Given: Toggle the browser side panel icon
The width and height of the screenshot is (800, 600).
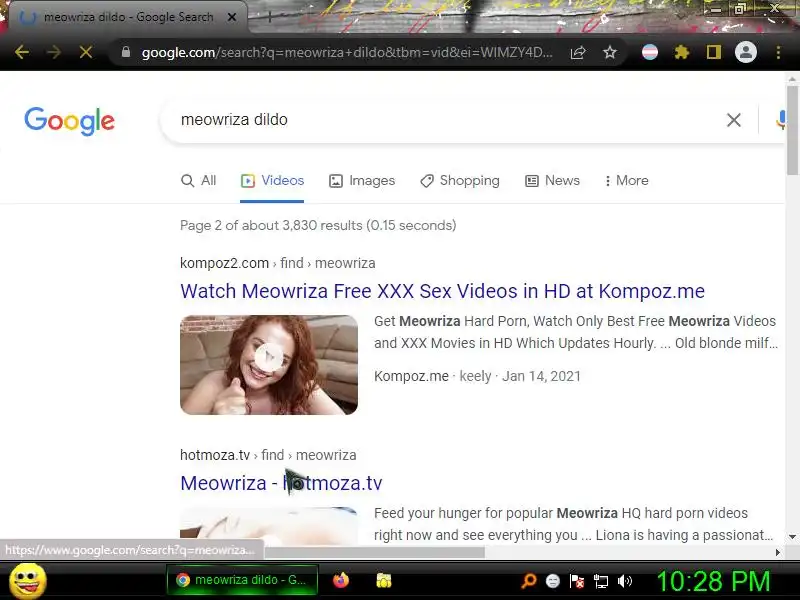Looking at the screenshot, I should pyautogui.click(x=714, y=52).
